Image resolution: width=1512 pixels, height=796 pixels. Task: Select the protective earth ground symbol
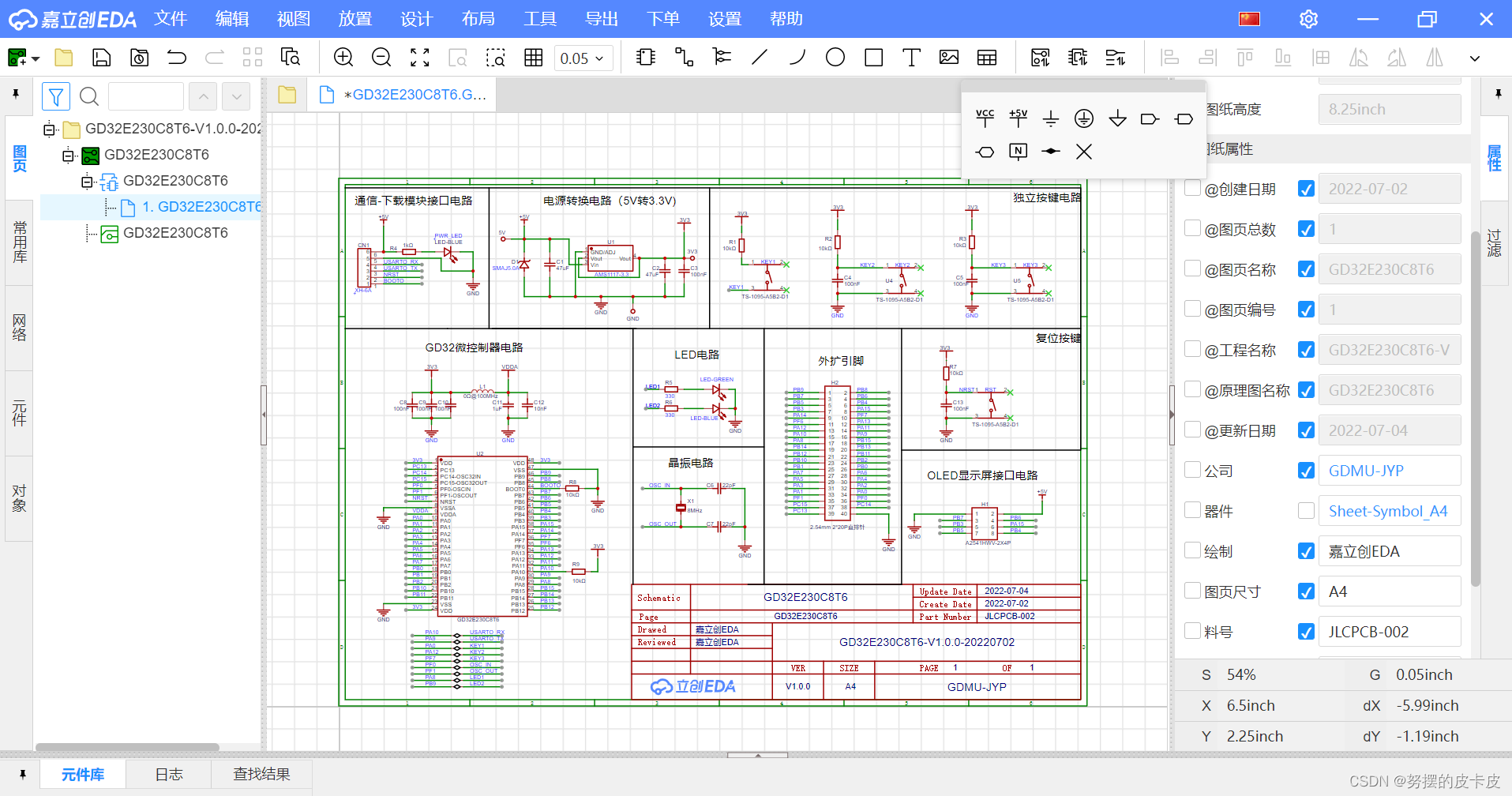(x=1083, y=118)
